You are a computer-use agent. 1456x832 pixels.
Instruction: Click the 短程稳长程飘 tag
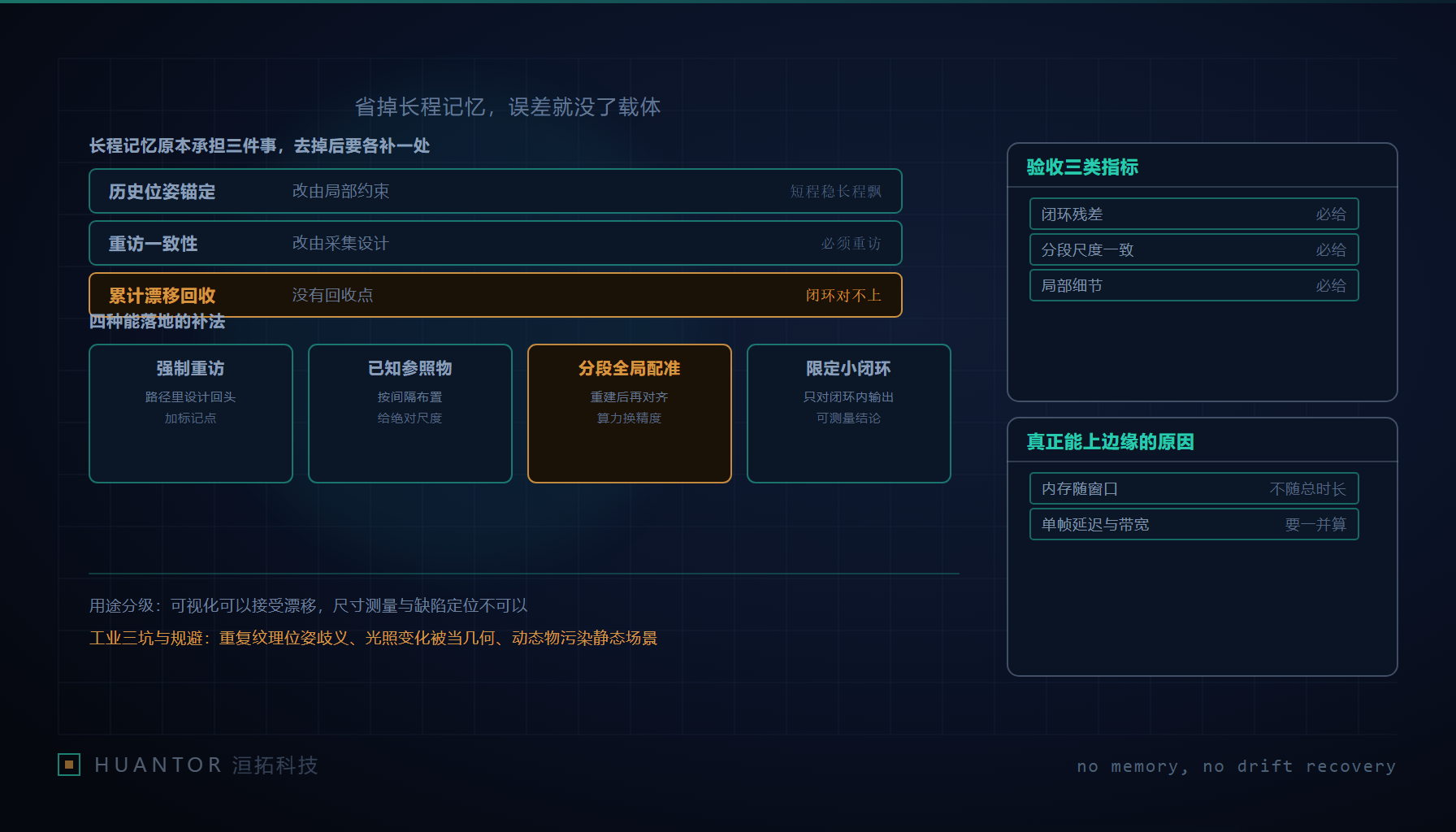click(835, 191)
